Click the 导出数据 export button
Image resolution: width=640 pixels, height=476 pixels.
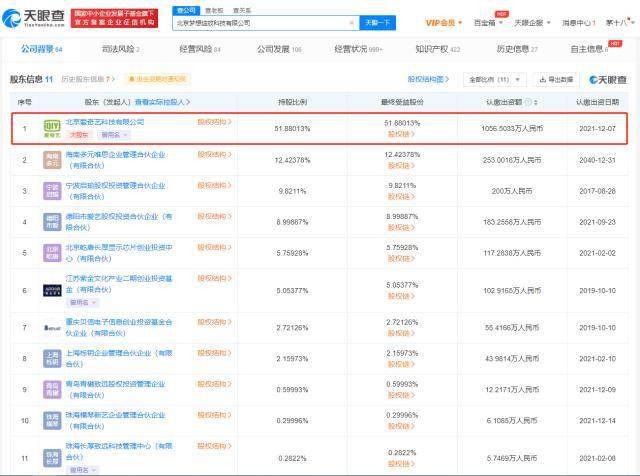click(x=556, y=79)
